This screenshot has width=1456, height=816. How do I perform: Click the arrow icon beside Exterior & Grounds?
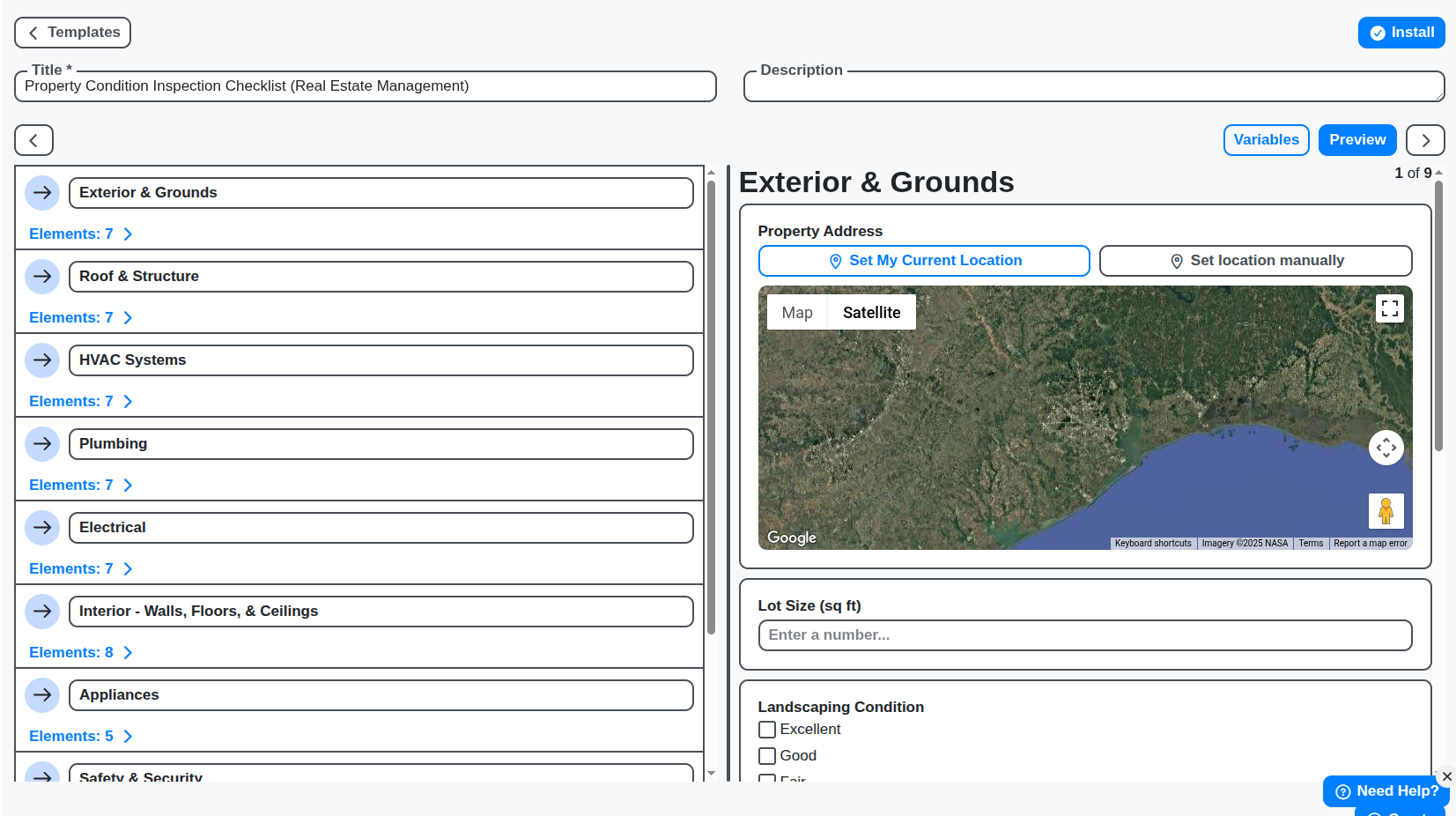pos(42,192)
